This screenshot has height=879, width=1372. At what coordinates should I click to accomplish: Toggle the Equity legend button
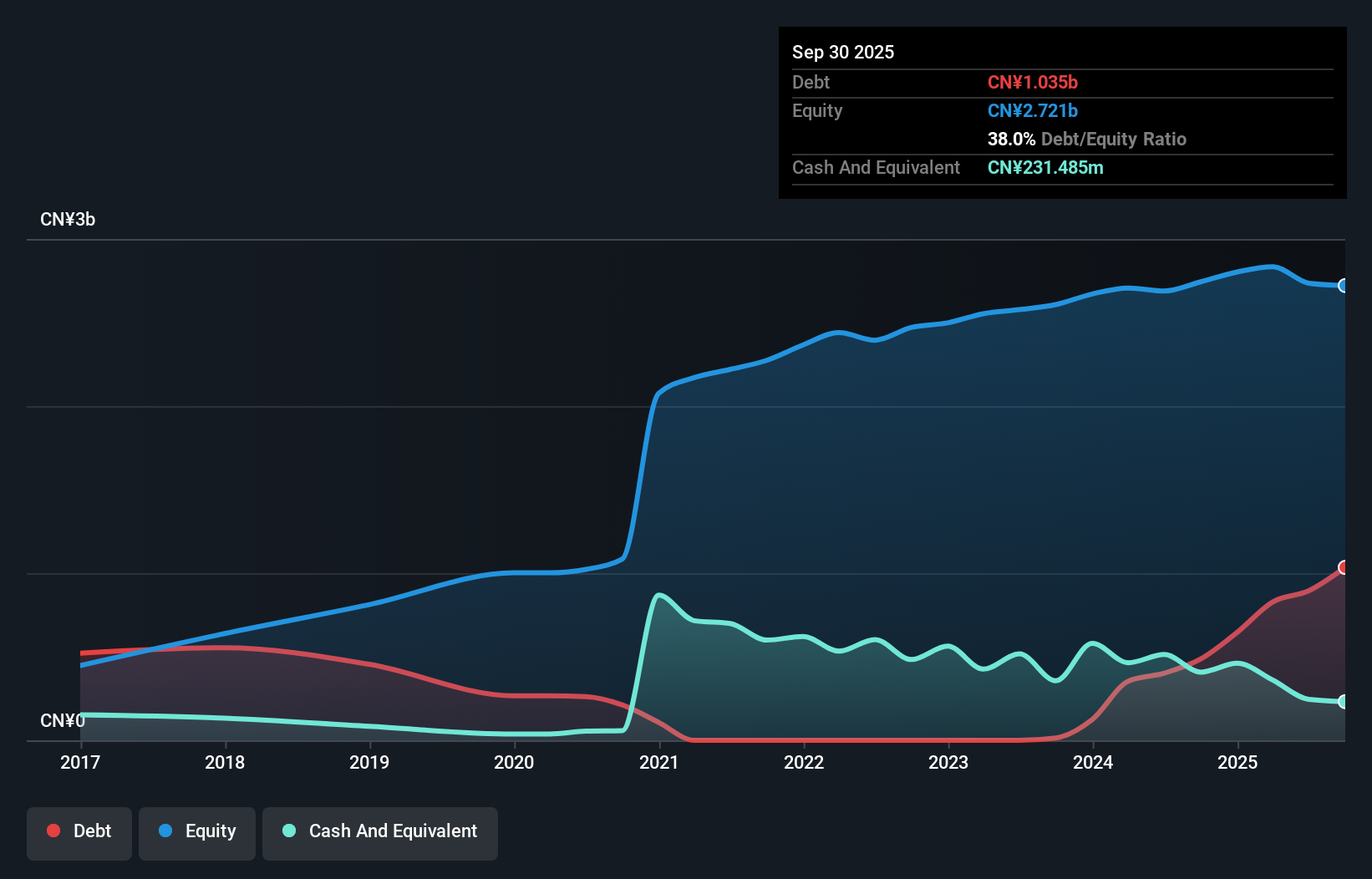(197, 833)
